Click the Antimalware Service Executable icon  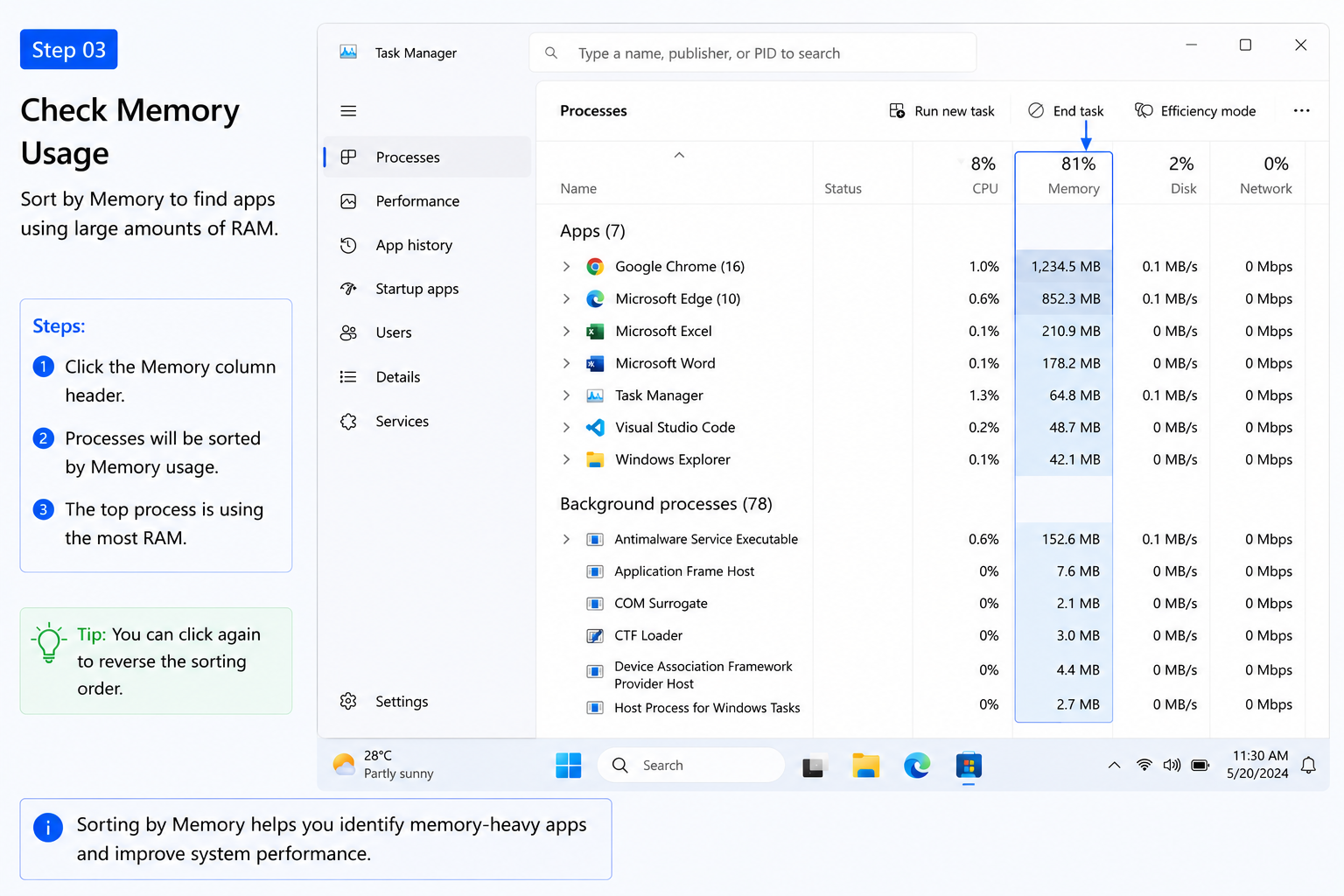(595, 540)
